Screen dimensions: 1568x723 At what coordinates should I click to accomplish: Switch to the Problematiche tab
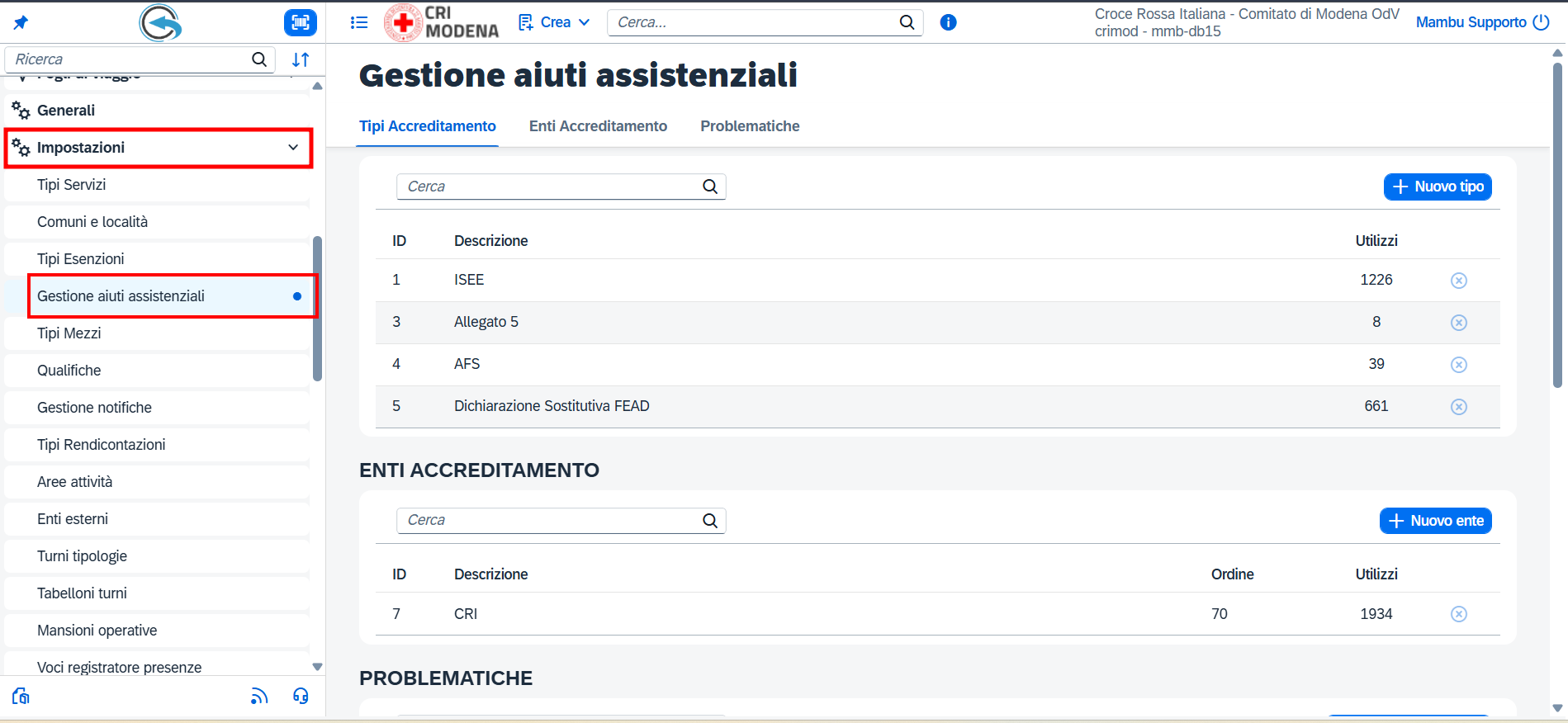click(x=750, y=126)
